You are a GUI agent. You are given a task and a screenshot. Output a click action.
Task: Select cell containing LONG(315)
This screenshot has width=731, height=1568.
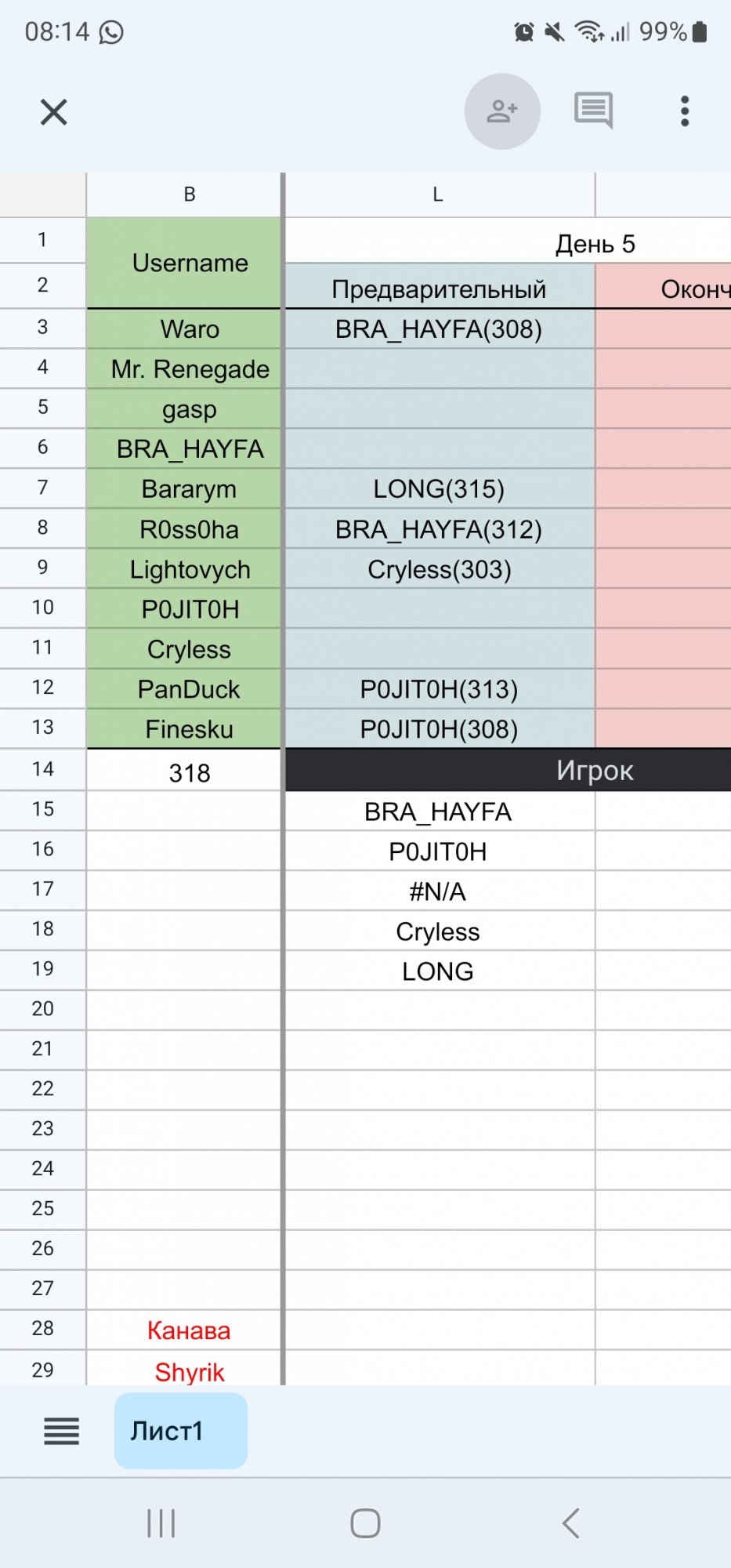[x=439, y=489]
